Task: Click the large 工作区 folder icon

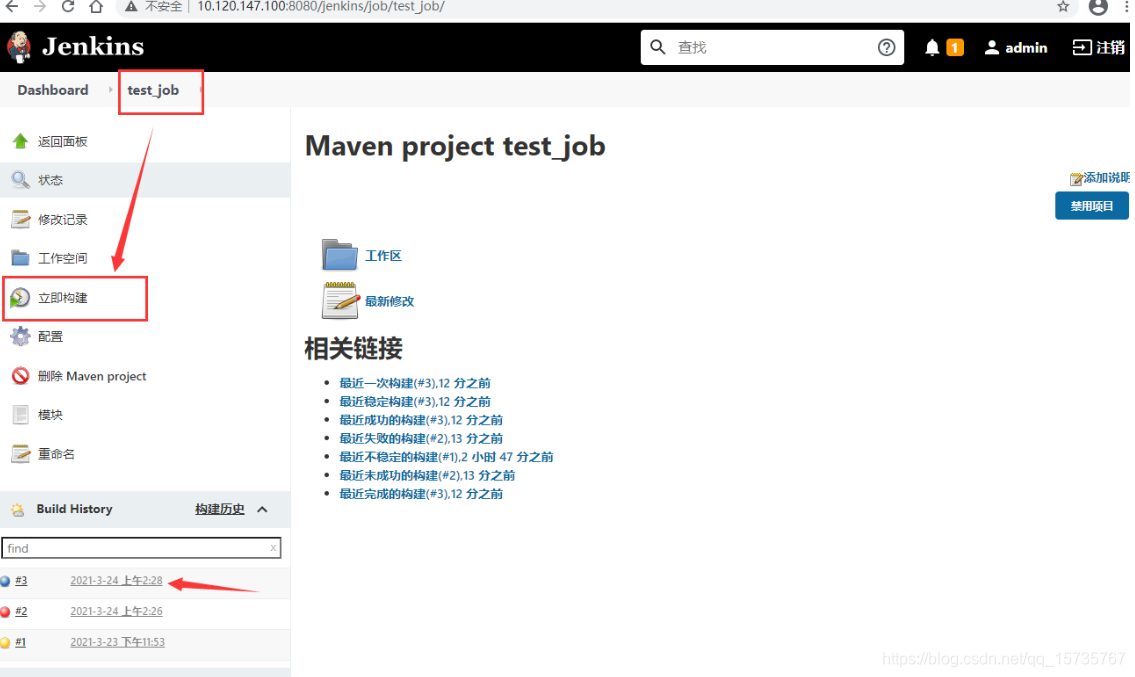Action: 339,255
